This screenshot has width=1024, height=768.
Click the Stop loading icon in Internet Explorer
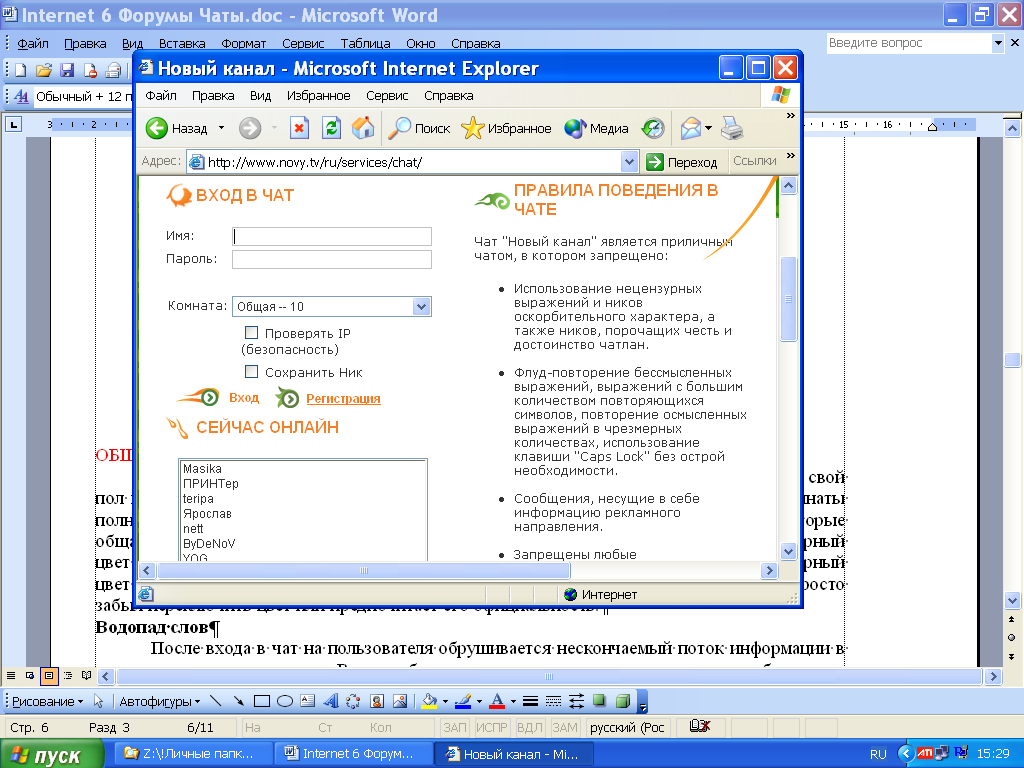click(x=299, y=128)
